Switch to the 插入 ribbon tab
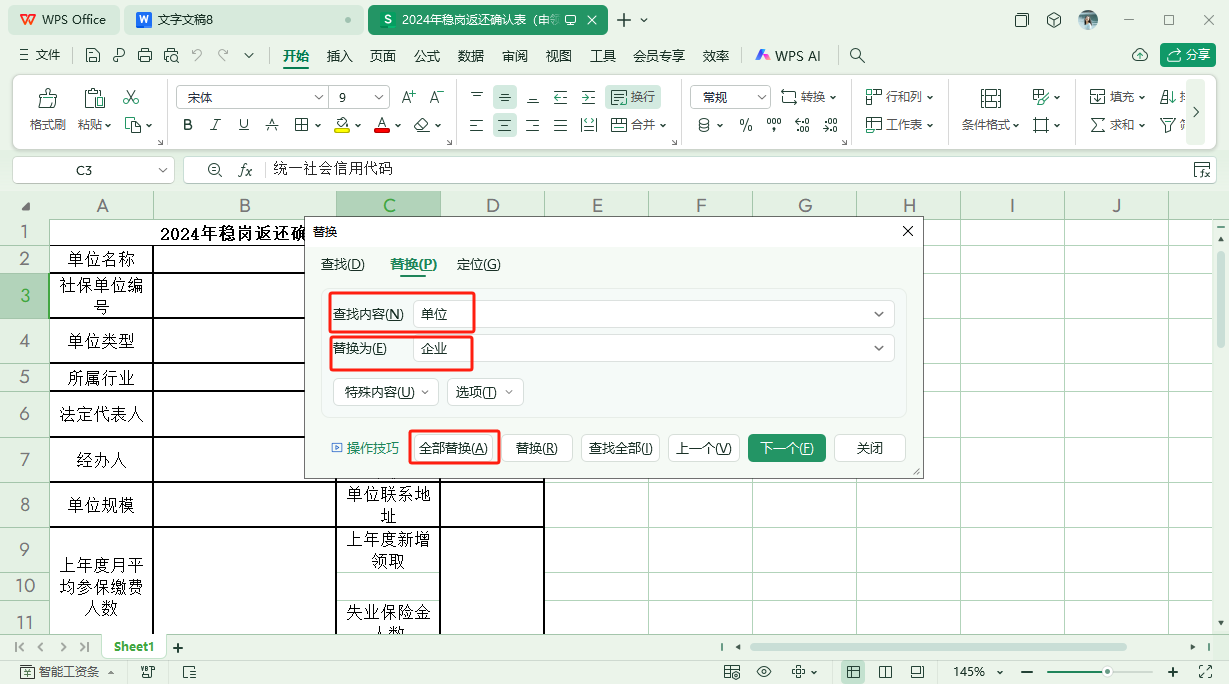The width and height of the screenshot is (1229, 684). coord(339,56)
